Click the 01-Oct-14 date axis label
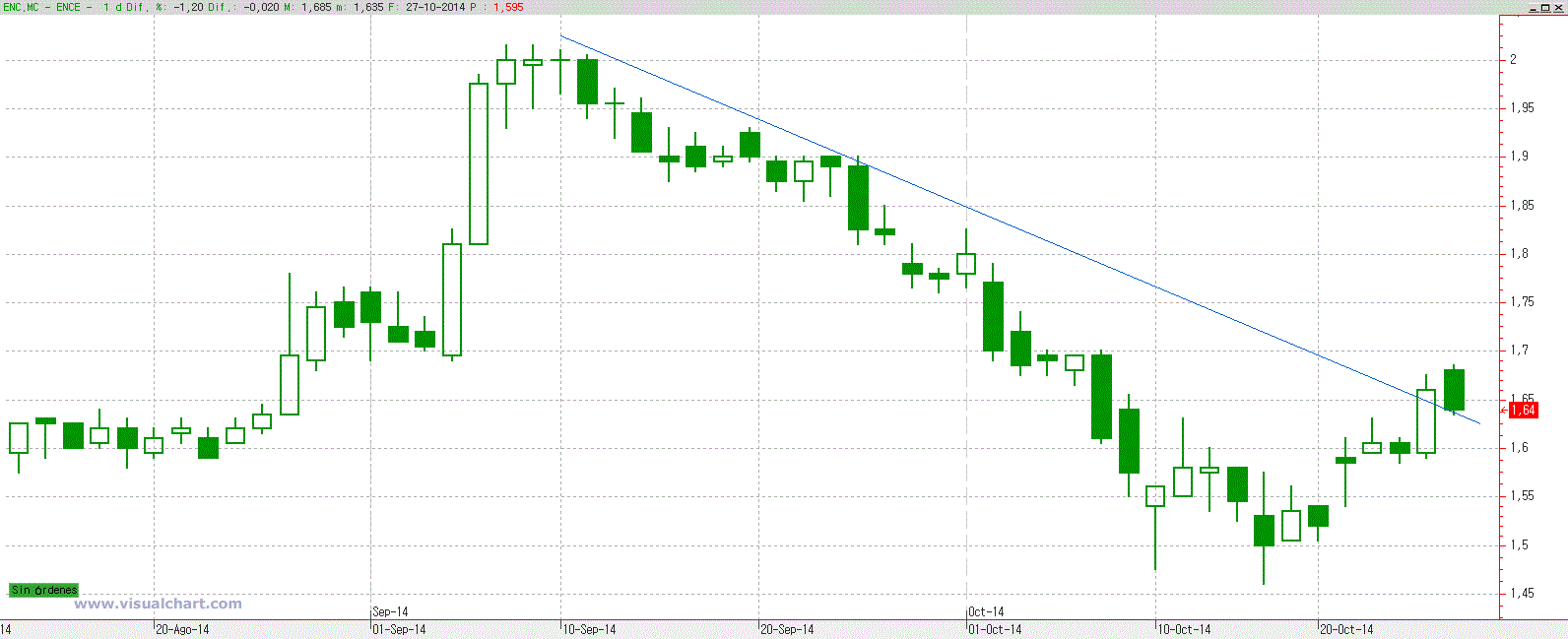The height and width of the screenshot is (639, 1568). (995, 629)
